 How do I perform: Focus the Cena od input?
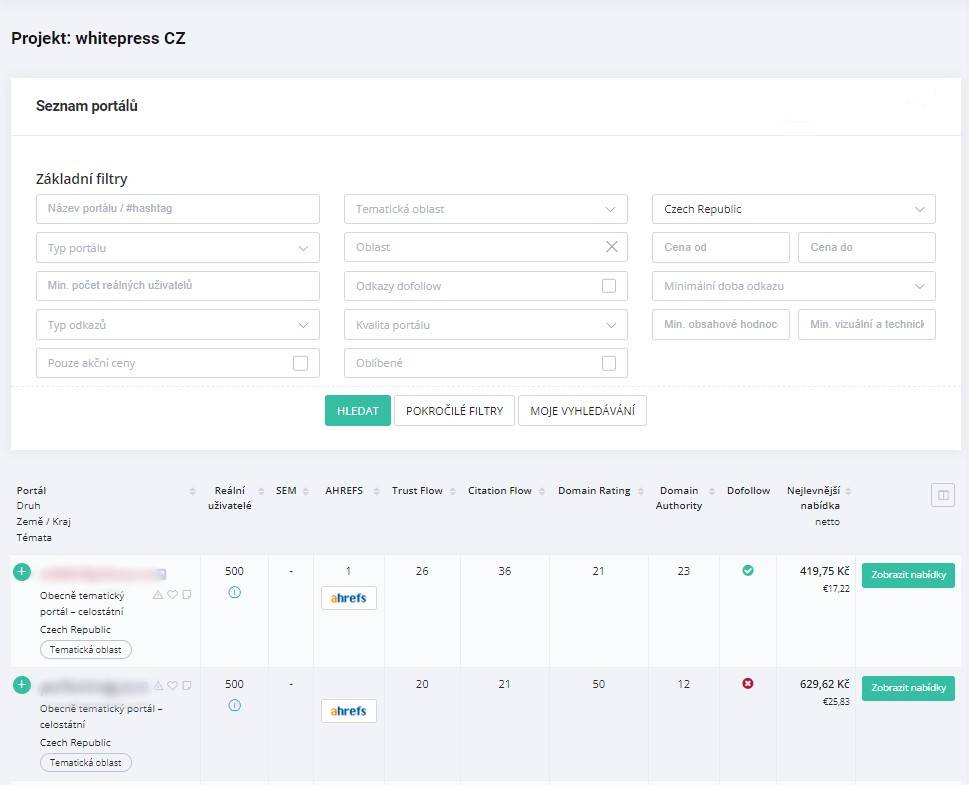tap(721, 247)
